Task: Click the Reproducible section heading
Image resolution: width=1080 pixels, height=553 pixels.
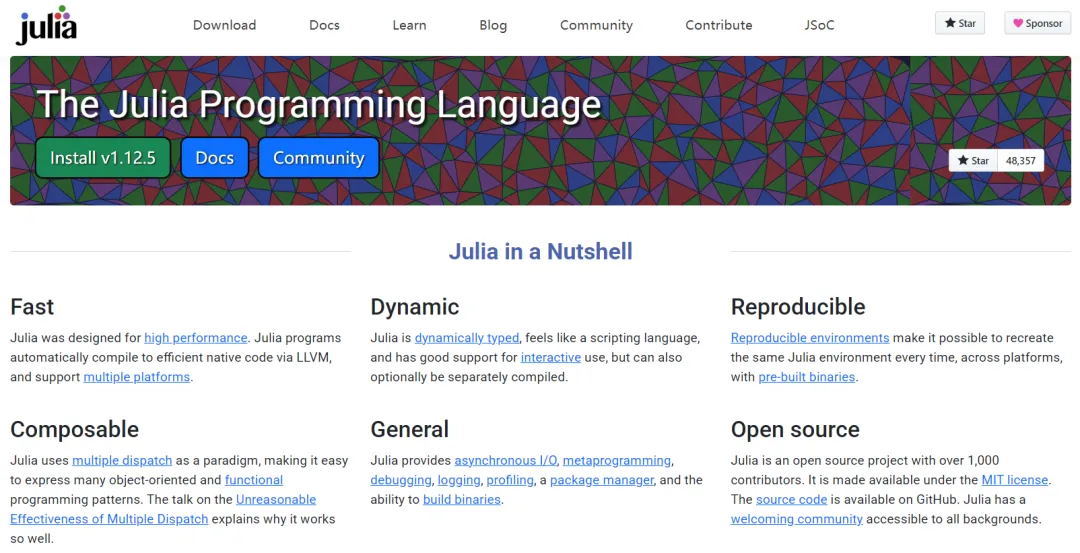Action: (x=798, y=306)
